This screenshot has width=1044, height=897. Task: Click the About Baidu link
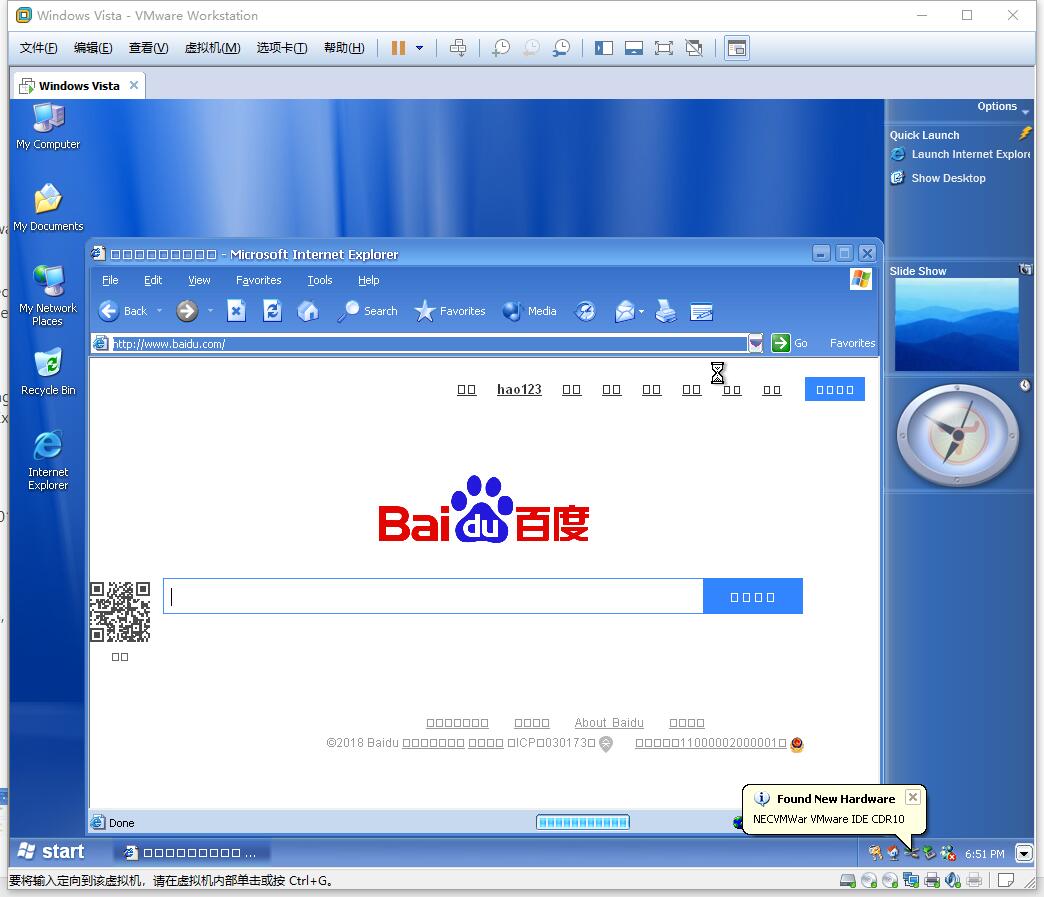[x=609, y=723]
